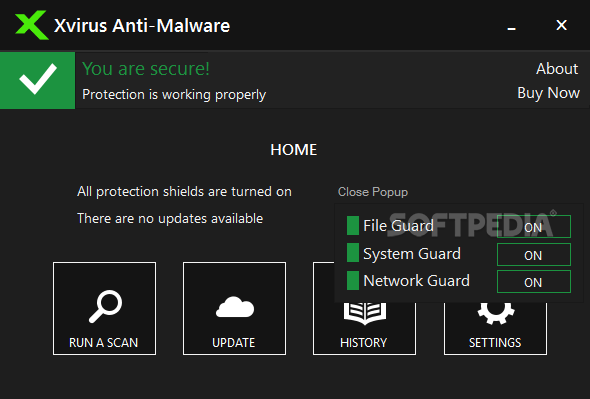Click File Guard green status indicator
Viewport: 590px width, 399px height.
coord(353,225)
